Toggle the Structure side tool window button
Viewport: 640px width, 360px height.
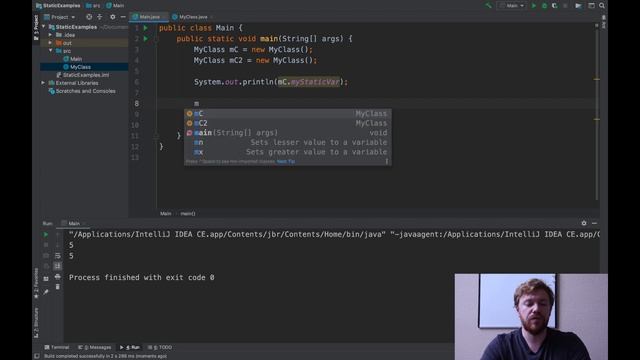point(36,322)
